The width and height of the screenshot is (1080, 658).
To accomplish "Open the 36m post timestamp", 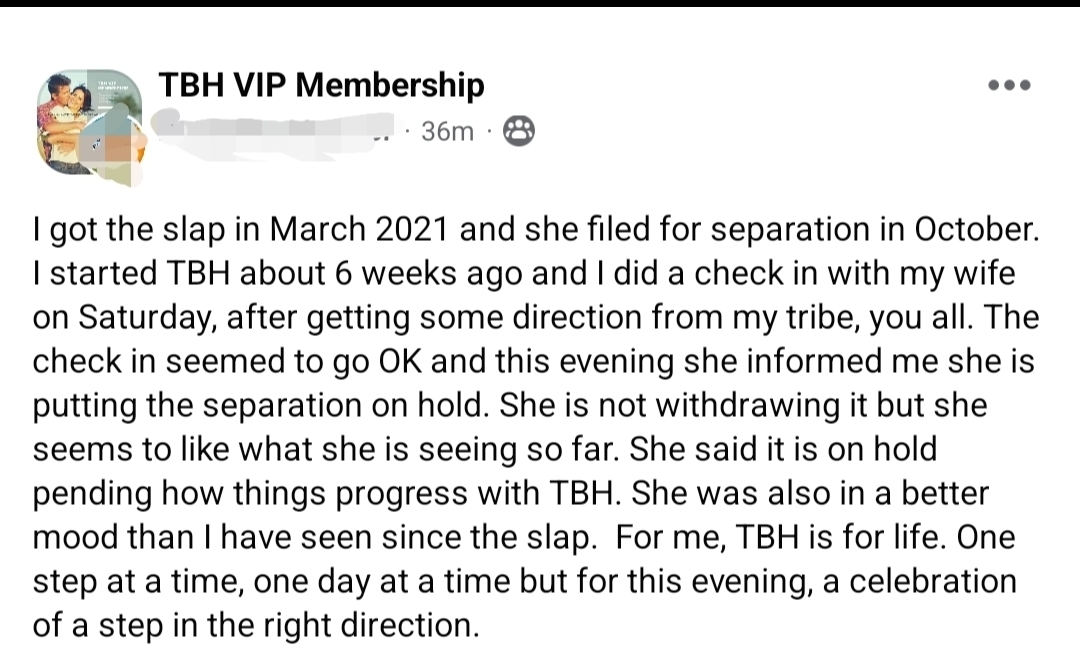I will (447, 131).
